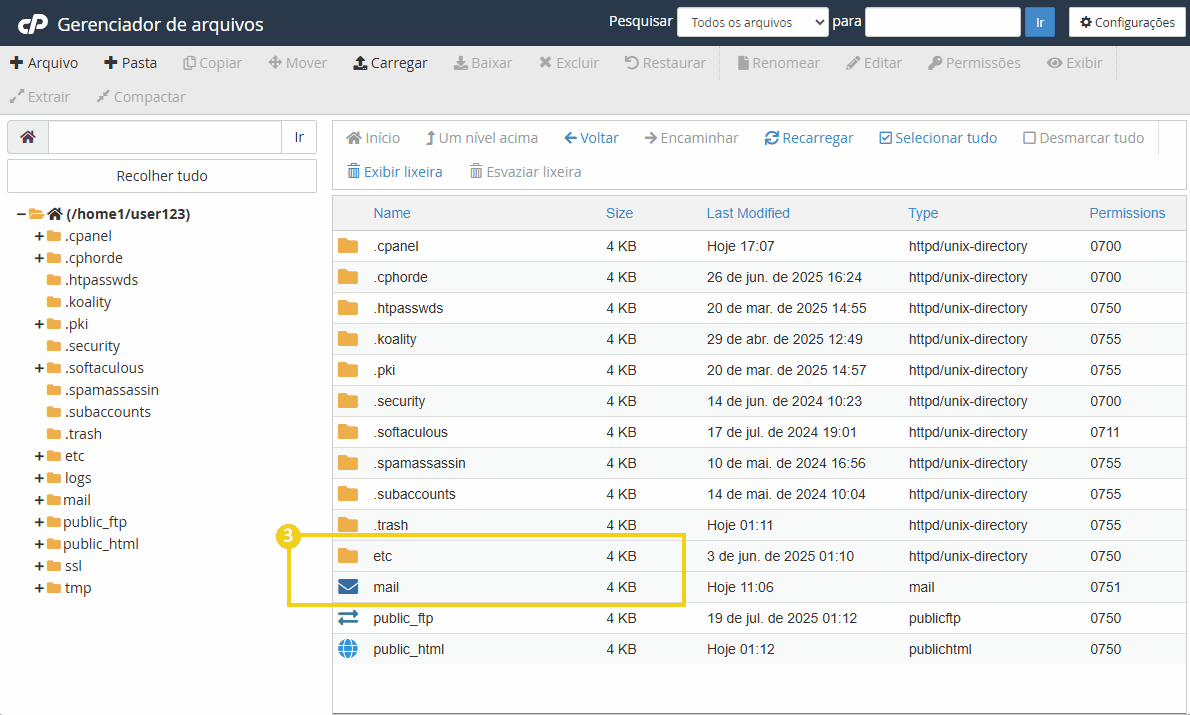Sort by Permissions column header

pyautogui.click(x=1127, y=213)
